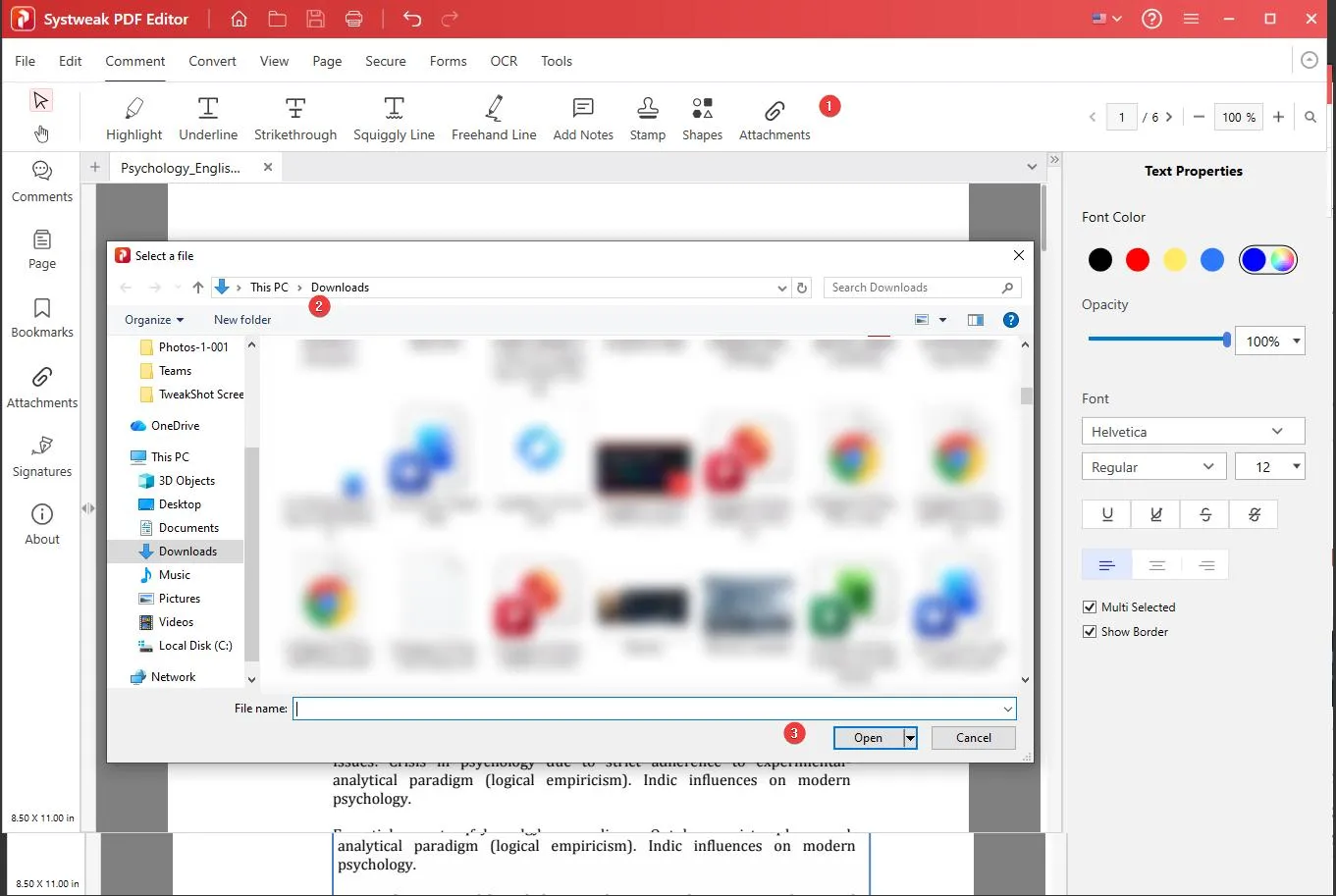Open the font size dropdown

point(1269,466)
